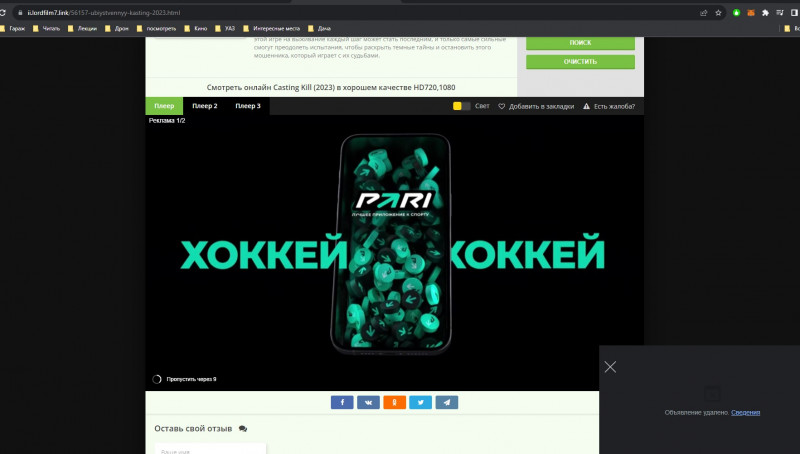Image resolution: width=800 pixels, height=454 pixels.
Task: Switch to the Плеер 3 tab
Action: (x=248, y=106)
